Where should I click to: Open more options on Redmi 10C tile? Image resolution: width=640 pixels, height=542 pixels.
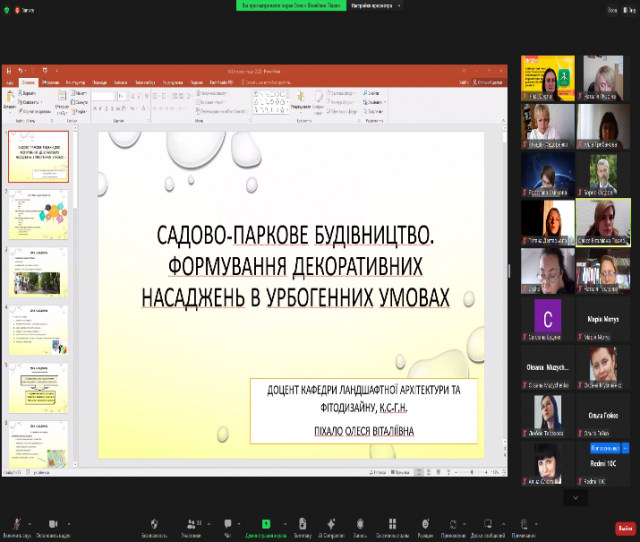pos(625,448)
